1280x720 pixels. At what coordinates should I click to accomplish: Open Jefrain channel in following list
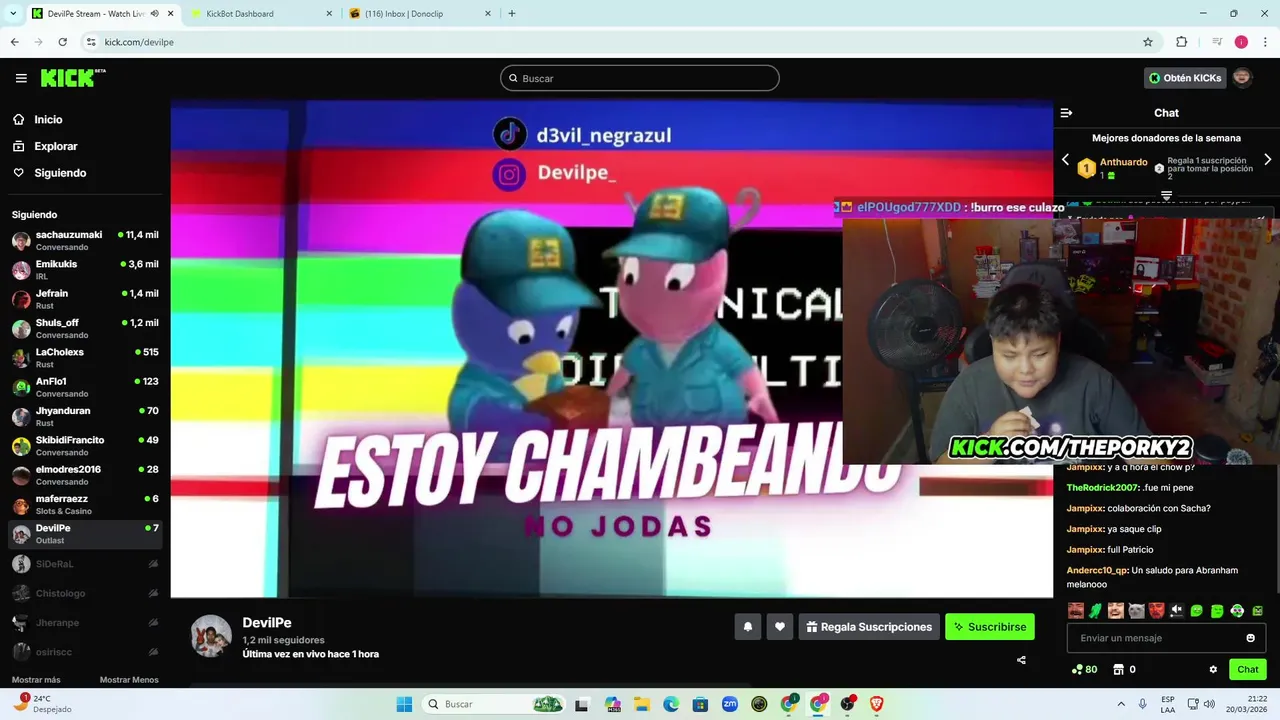point(85,299)
